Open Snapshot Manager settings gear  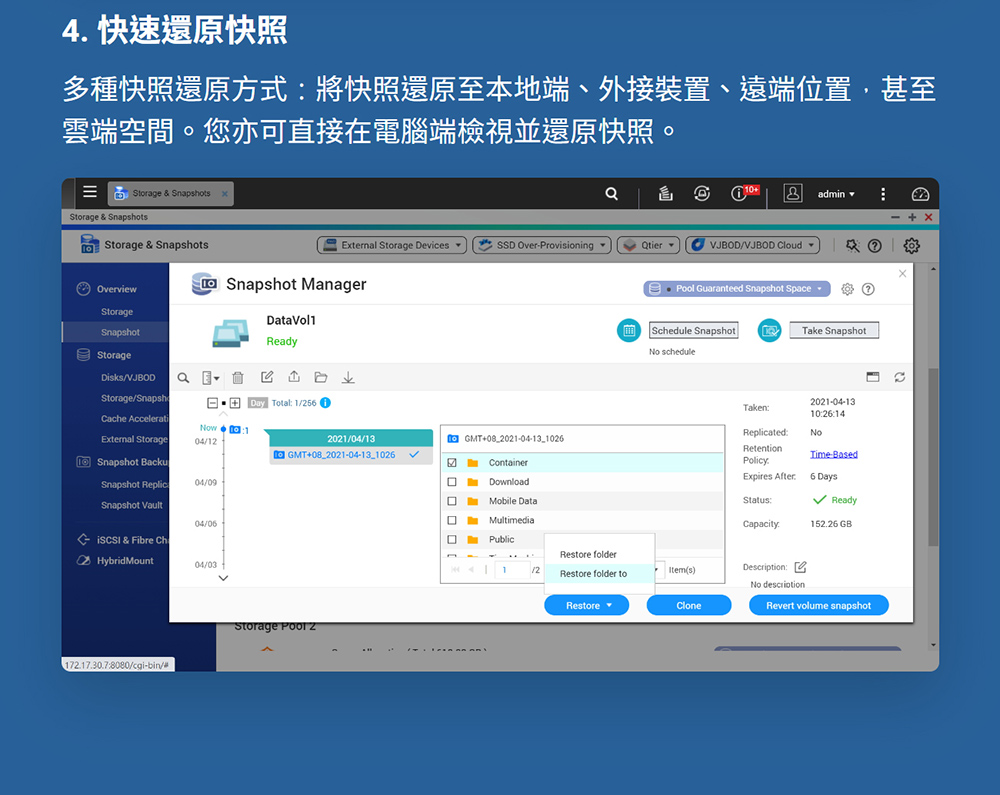tap(847, 289)
